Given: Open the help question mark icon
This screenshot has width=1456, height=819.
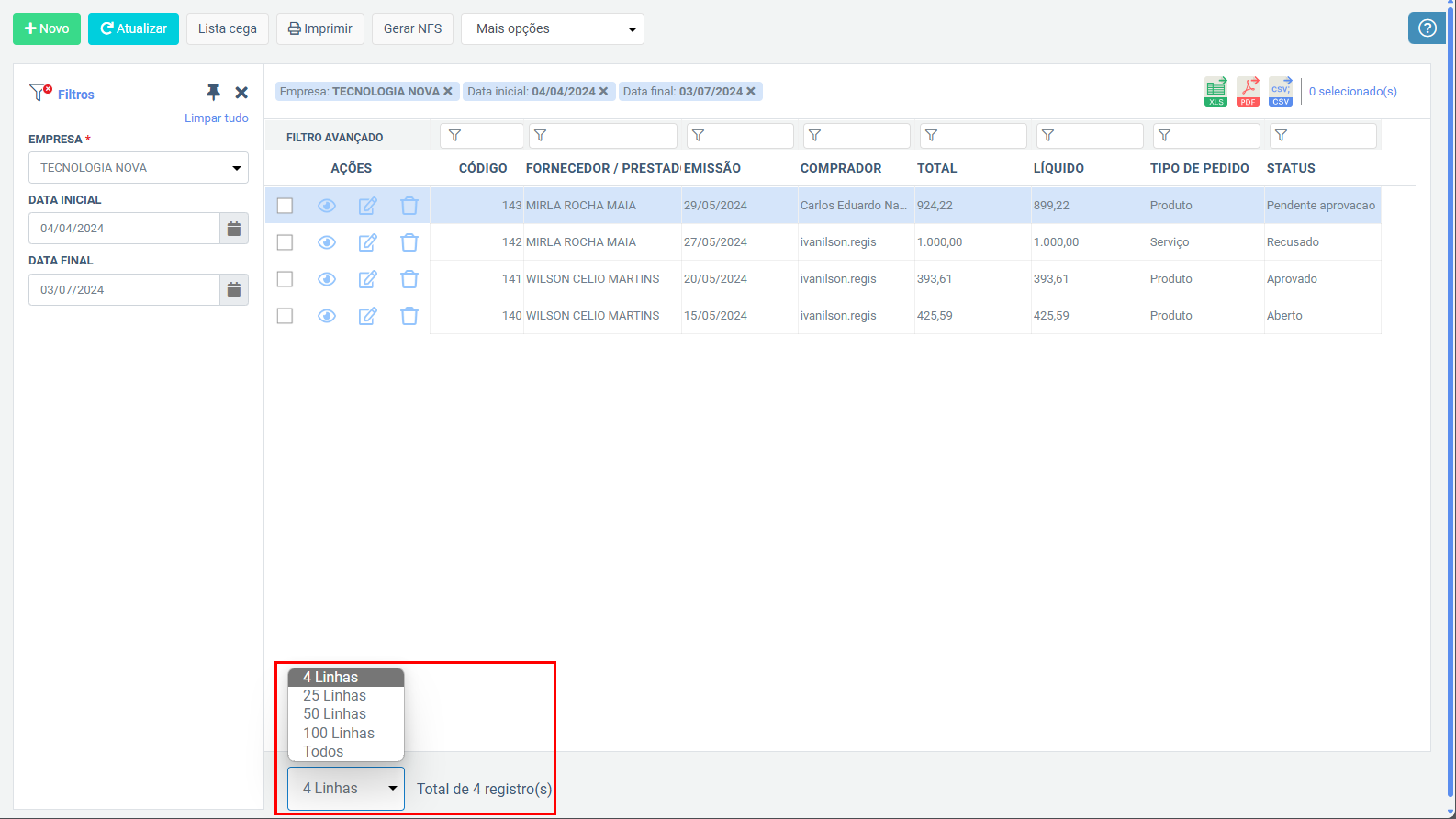Looking at the screenshot, I should [x=1427, y=28].
